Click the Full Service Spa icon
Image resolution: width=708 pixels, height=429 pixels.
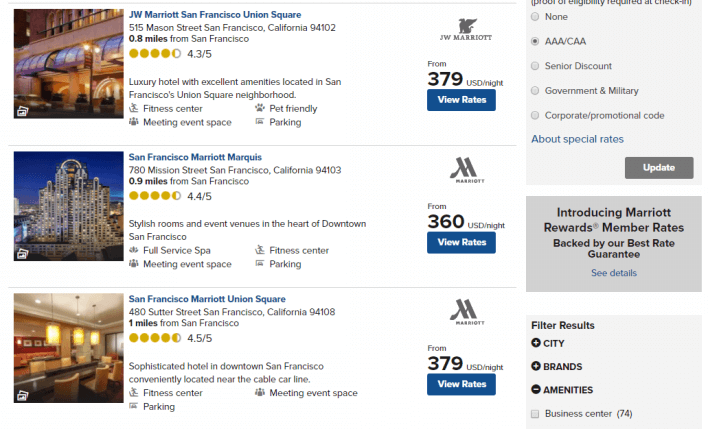[x=134, y=250]
